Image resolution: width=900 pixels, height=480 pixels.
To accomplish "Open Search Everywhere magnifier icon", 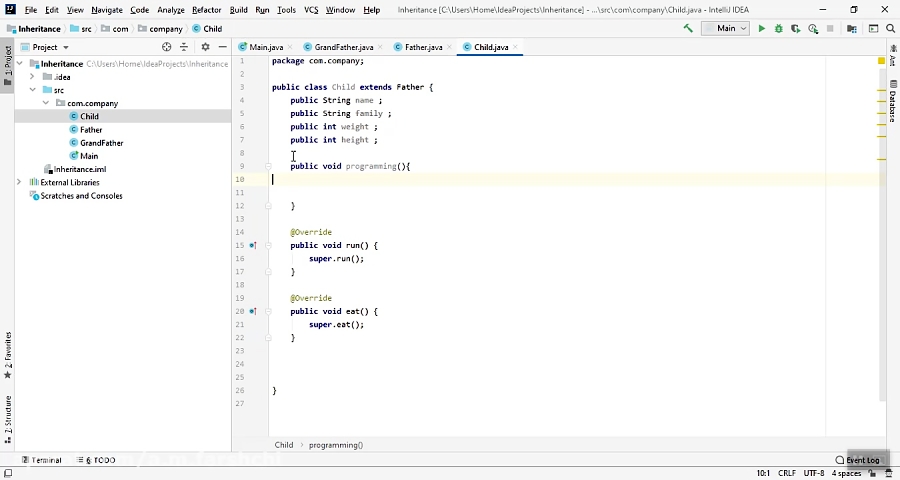I will coord(890,28).
